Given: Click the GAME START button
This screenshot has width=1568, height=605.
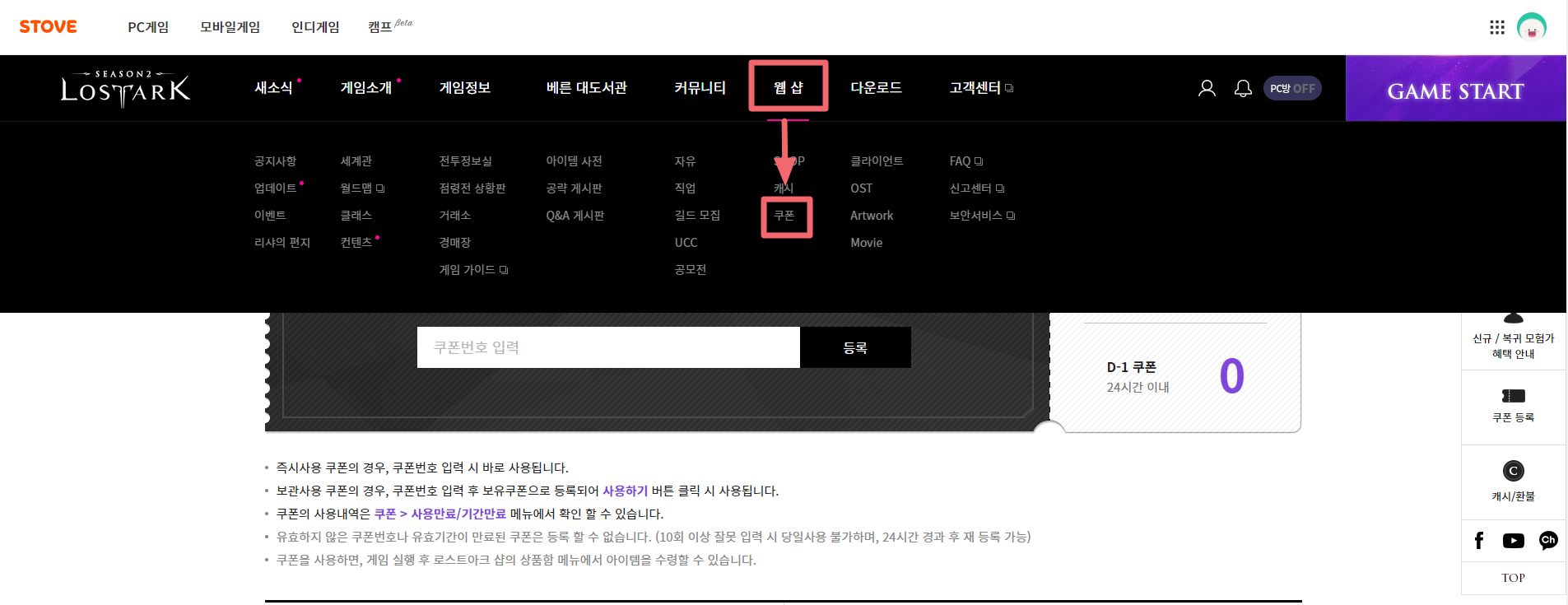Looking at the screenshot, I should [x=1456, y=89].
